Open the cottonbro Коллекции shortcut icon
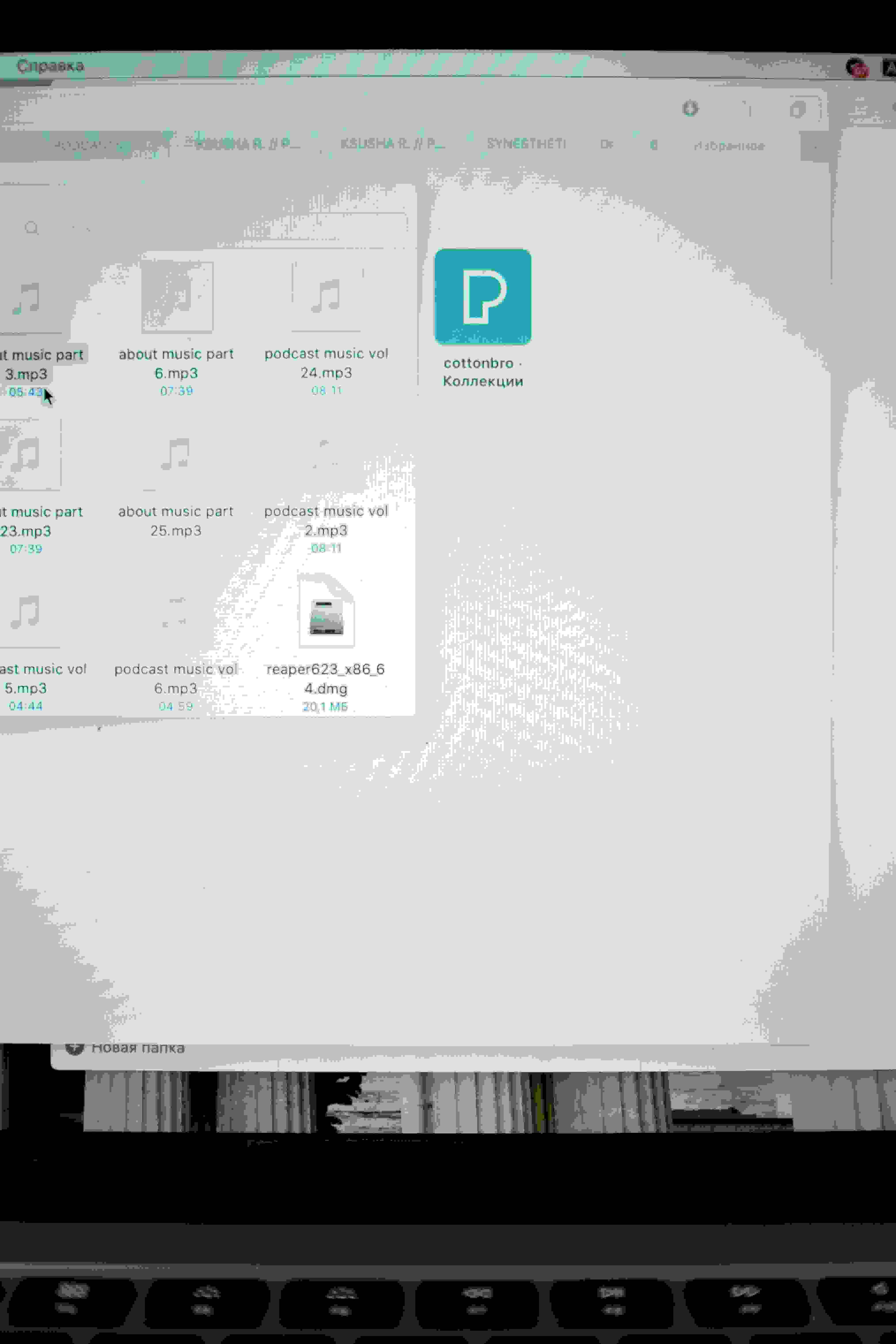 (483, 297)
